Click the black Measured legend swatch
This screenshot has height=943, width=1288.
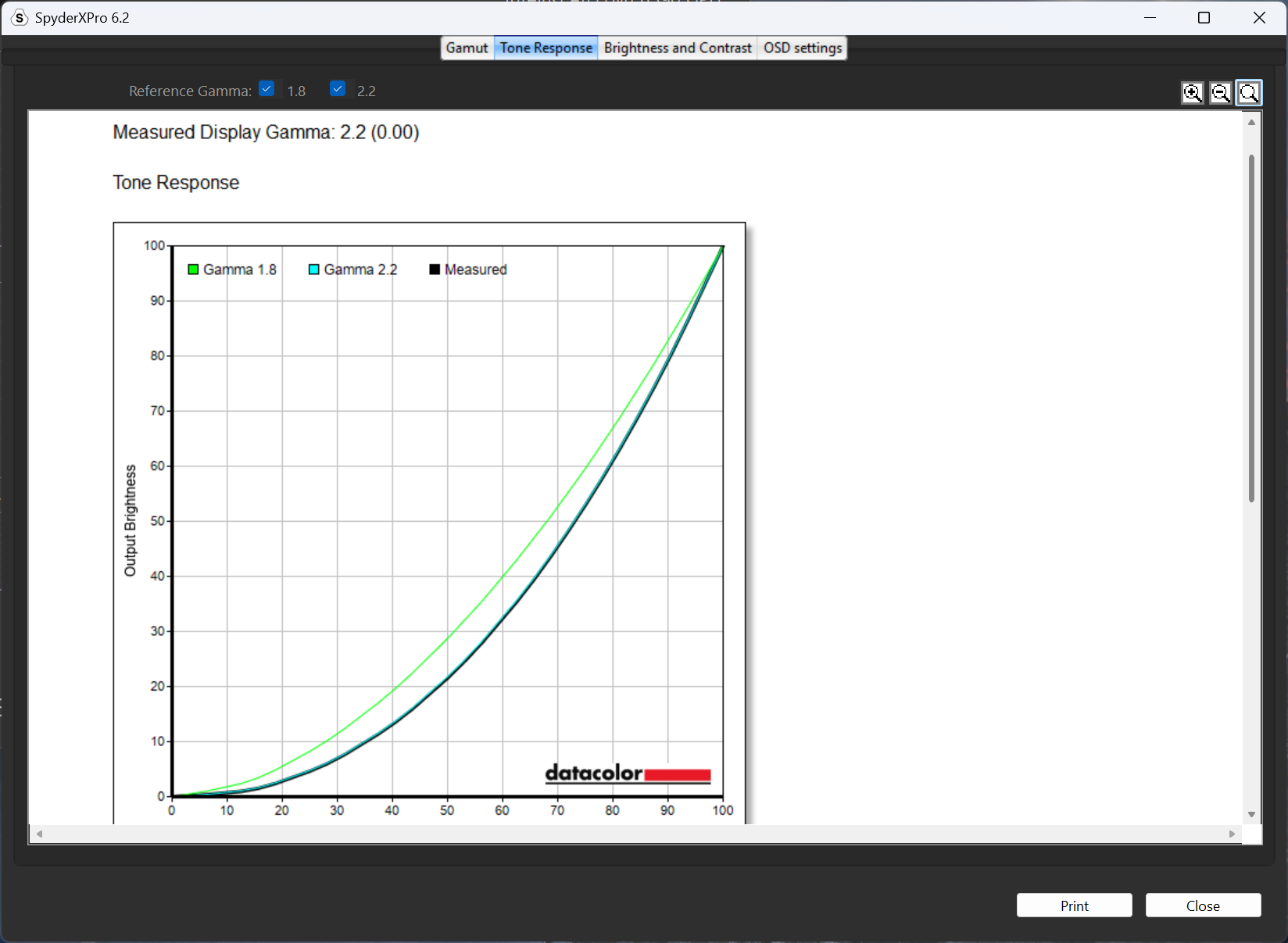(x=435, y=270)
